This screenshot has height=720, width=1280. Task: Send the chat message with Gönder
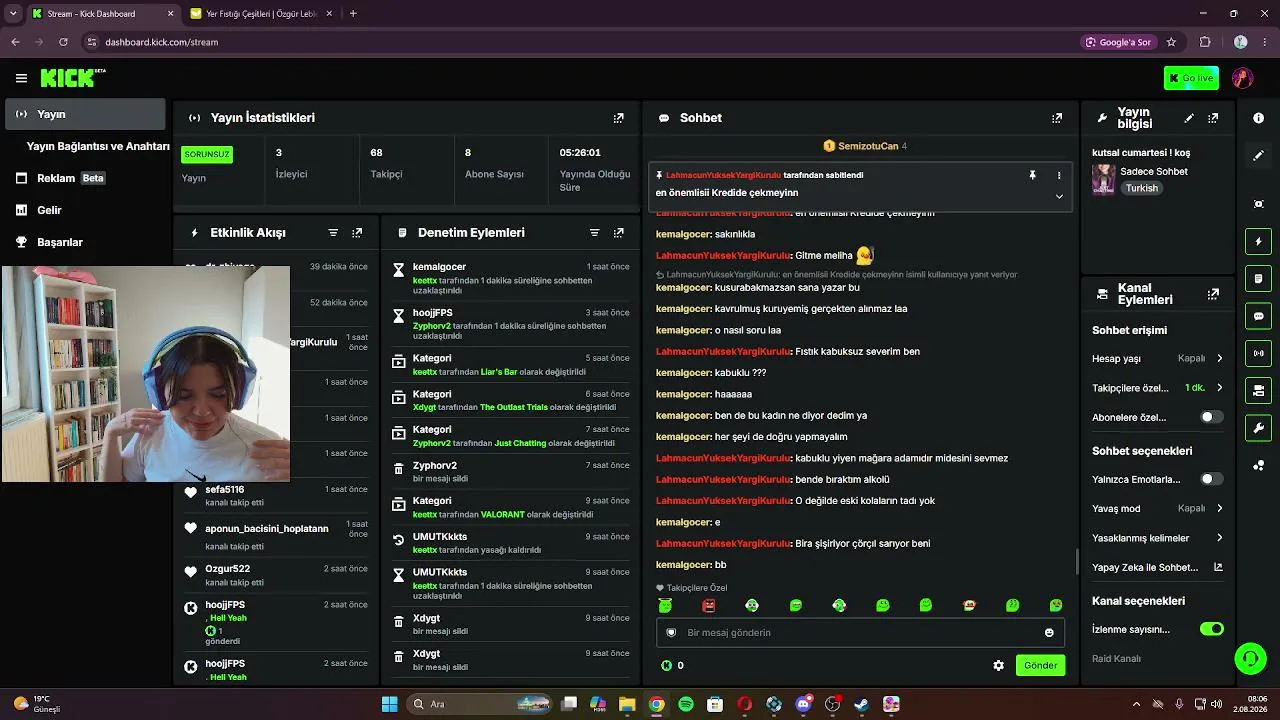click(1040, 665)
